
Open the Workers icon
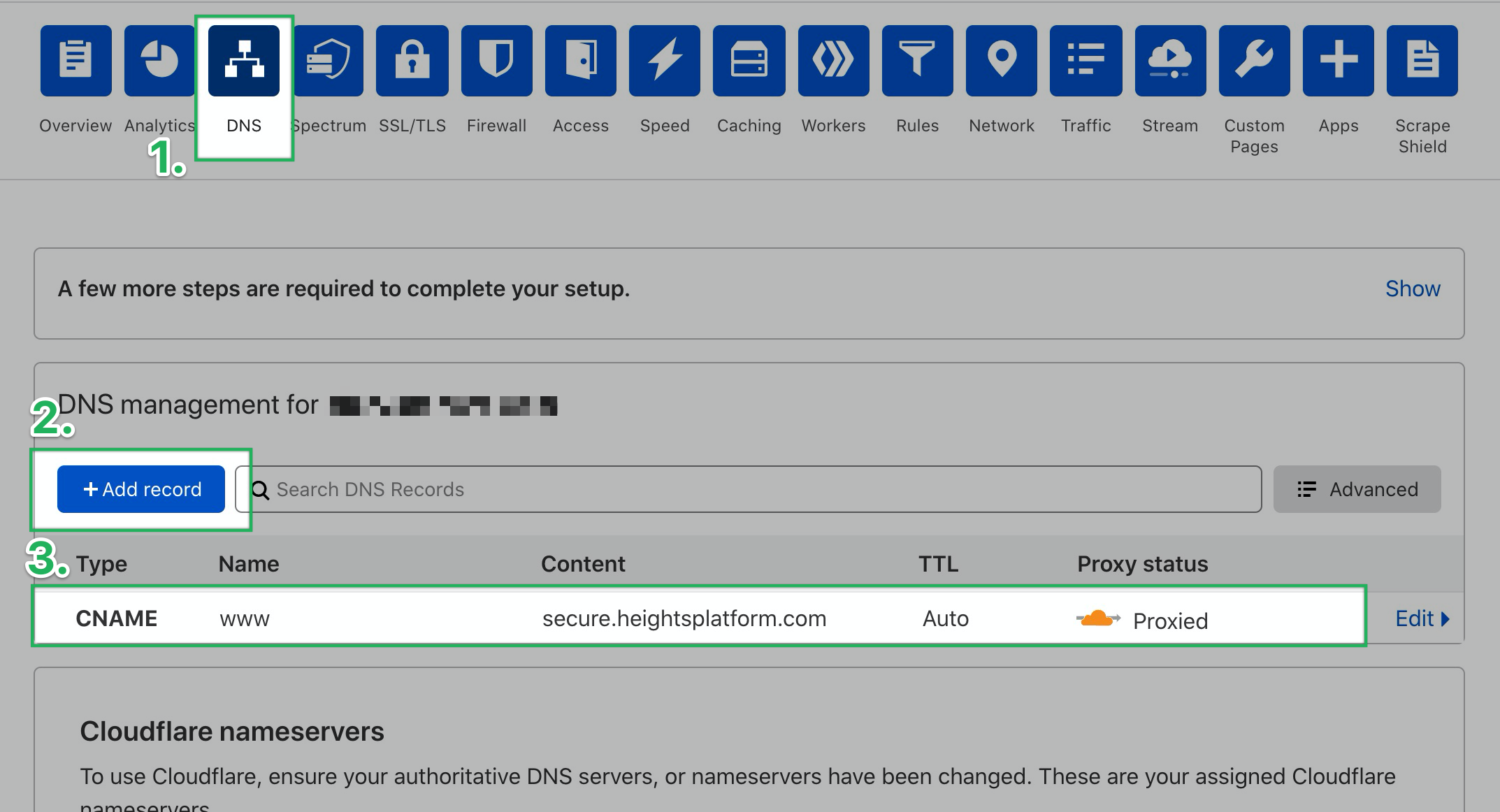(x=834, y=60)
